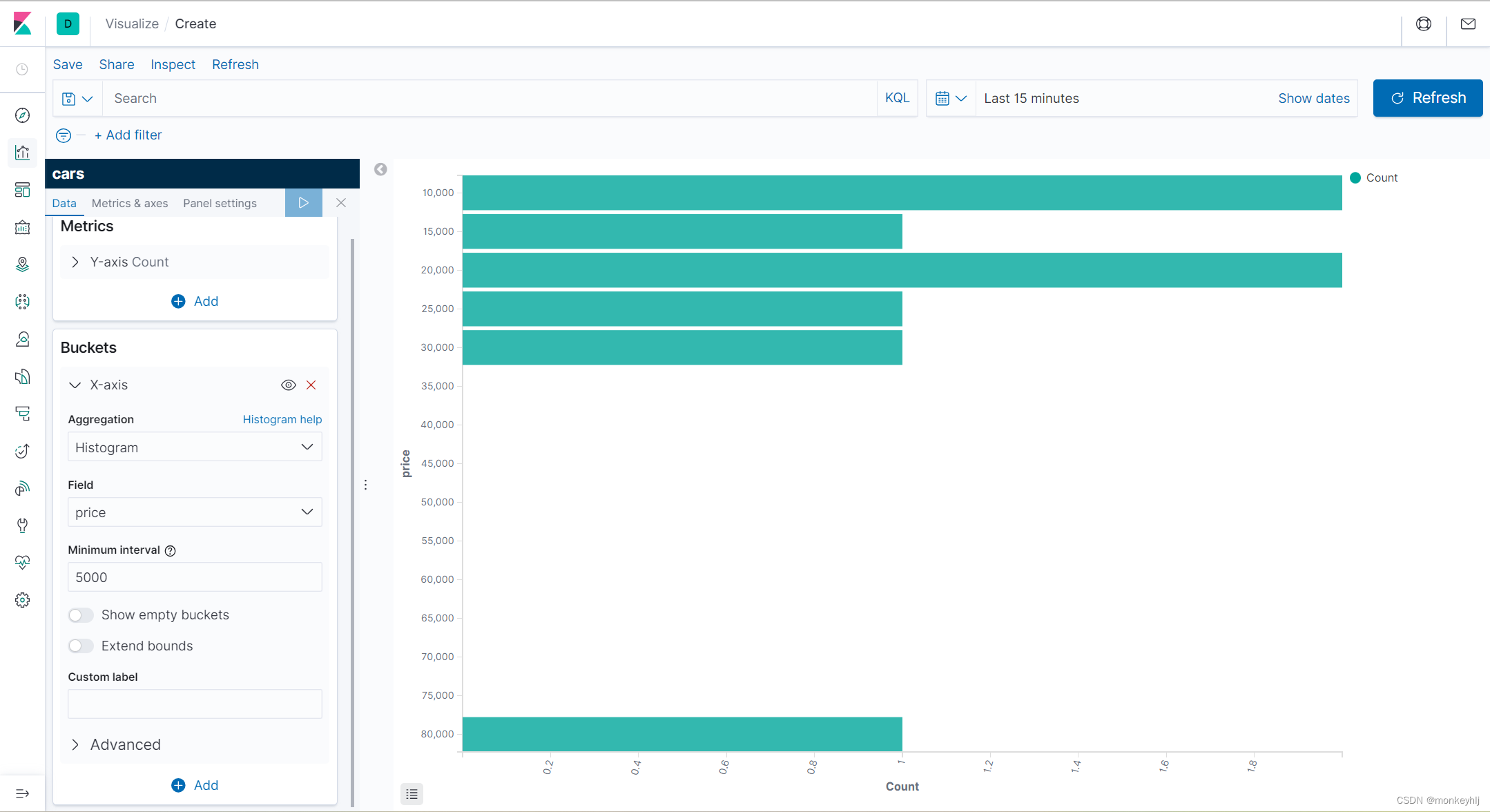Switch to Metrics & axes tab
The width and height of the screenshot is (1490, 812).
(130, 203)
